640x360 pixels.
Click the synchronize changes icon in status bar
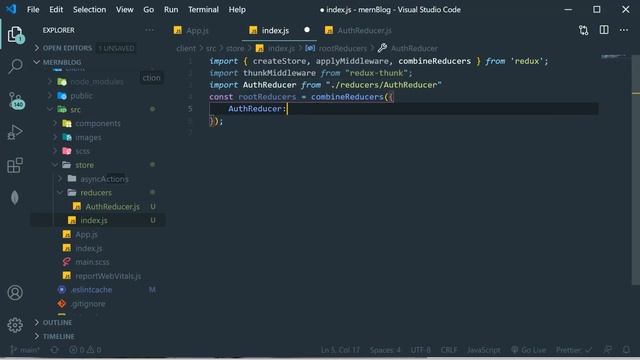(54, 350)
